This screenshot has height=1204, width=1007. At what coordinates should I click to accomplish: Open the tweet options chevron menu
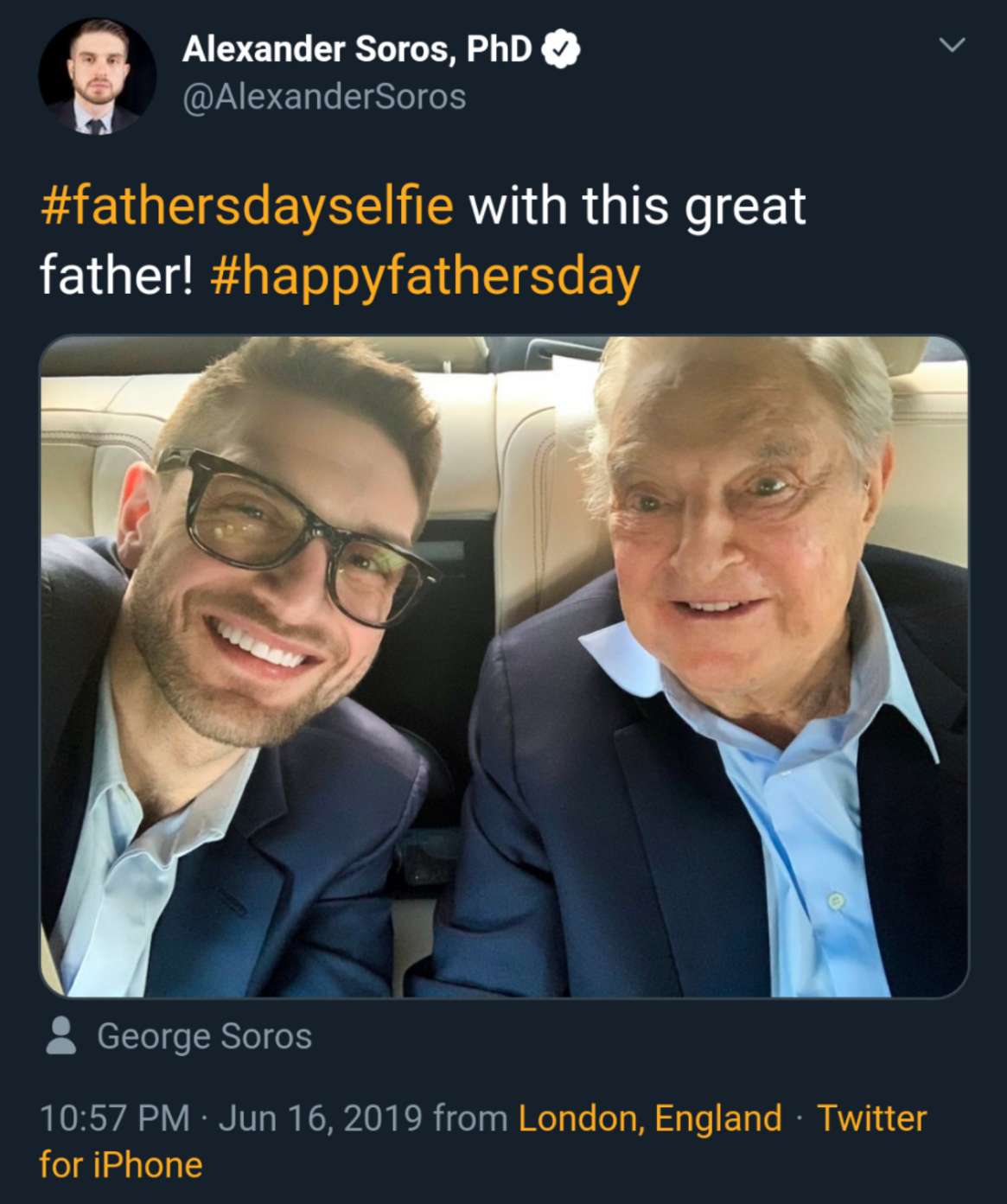tap(951, 45)
